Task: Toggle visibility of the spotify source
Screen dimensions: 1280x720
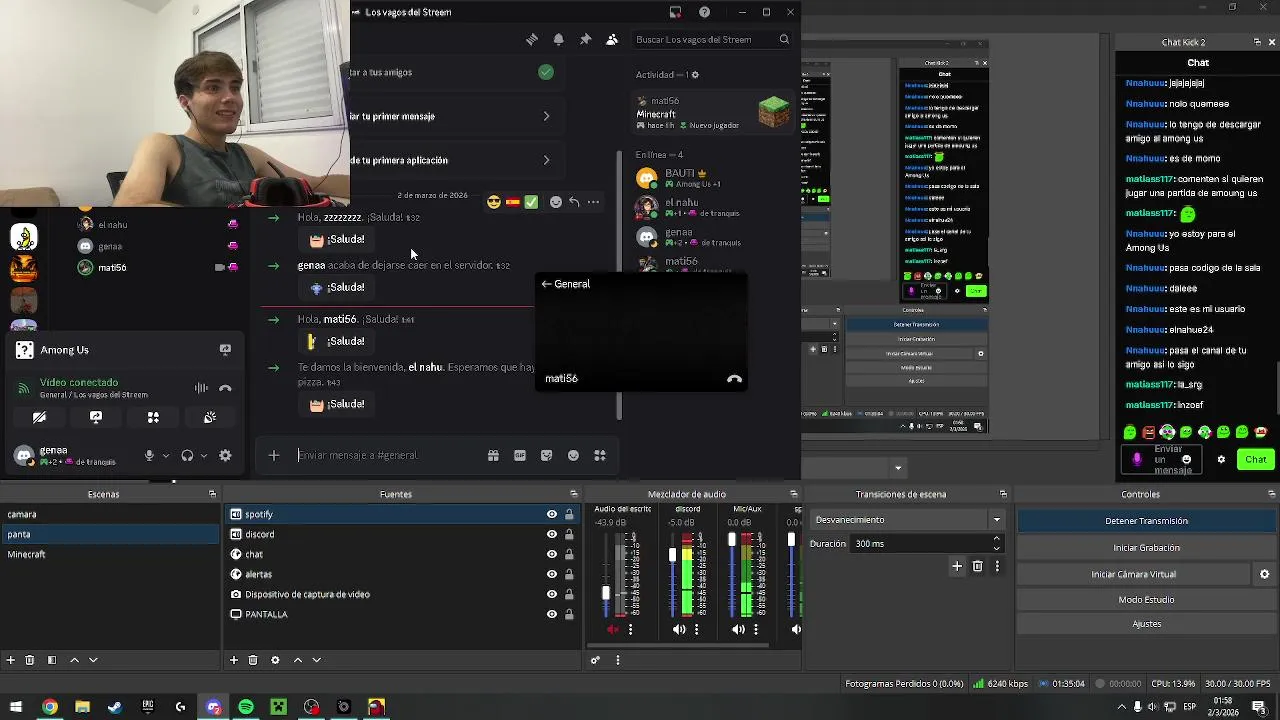Action: pos(552,514)
